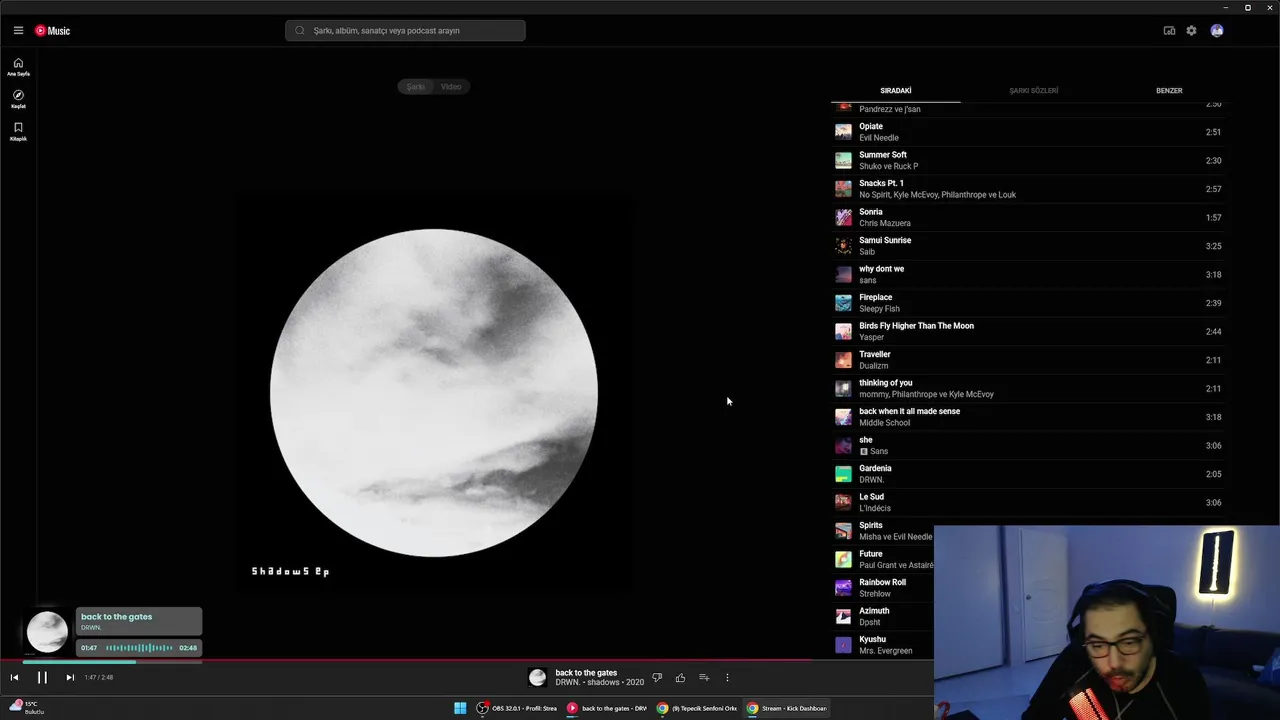Like back to the gates
The image size is (1280, 720).
pyautogui.click(x=680, y=677)
